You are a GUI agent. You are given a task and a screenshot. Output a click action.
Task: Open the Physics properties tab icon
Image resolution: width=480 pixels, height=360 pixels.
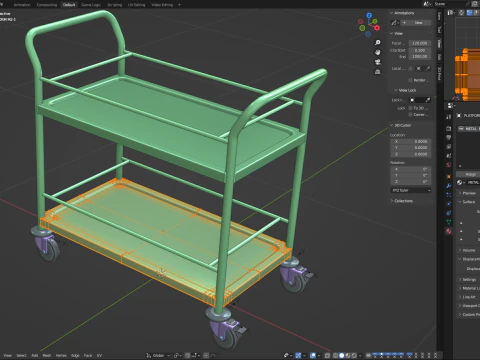coord(449,204)
